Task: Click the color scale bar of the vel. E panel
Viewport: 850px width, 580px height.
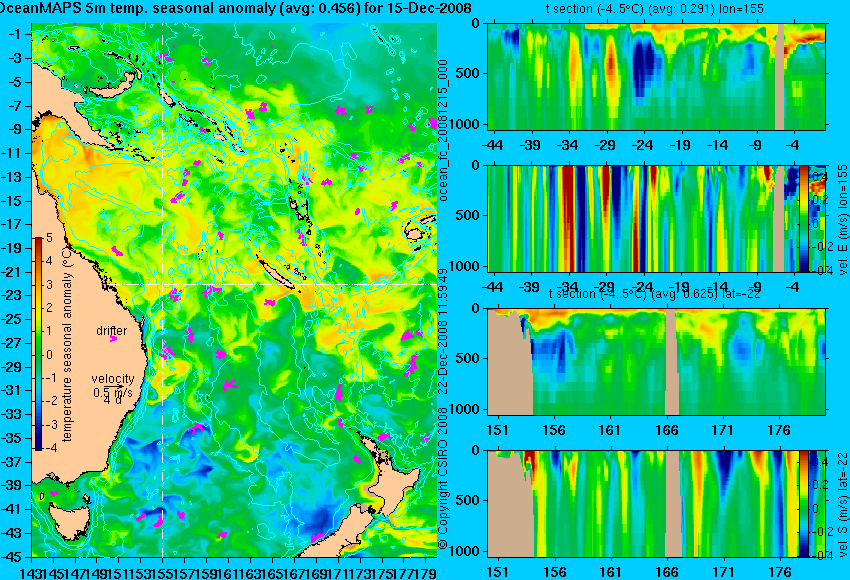Action: tap(804, 218)
